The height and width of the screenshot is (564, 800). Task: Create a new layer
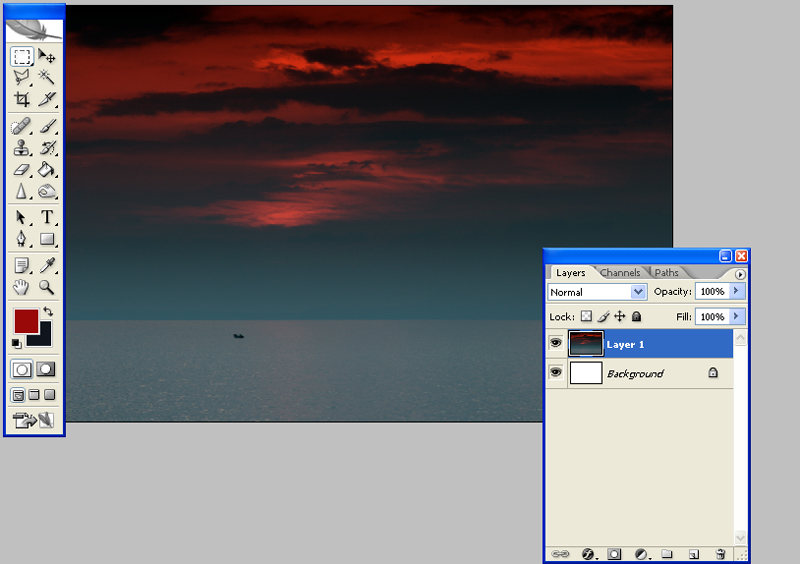coord(693,554)
